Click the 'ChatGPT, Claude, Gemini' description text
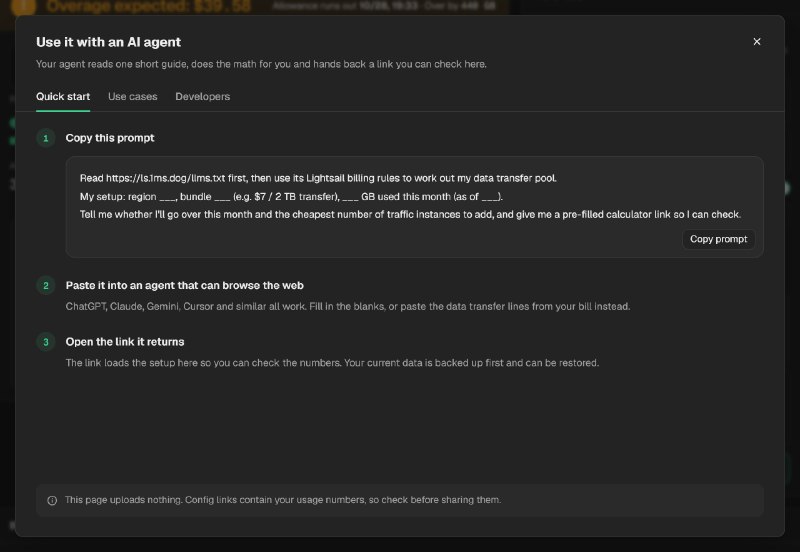The image size is (800, 552). coord(348,306)
